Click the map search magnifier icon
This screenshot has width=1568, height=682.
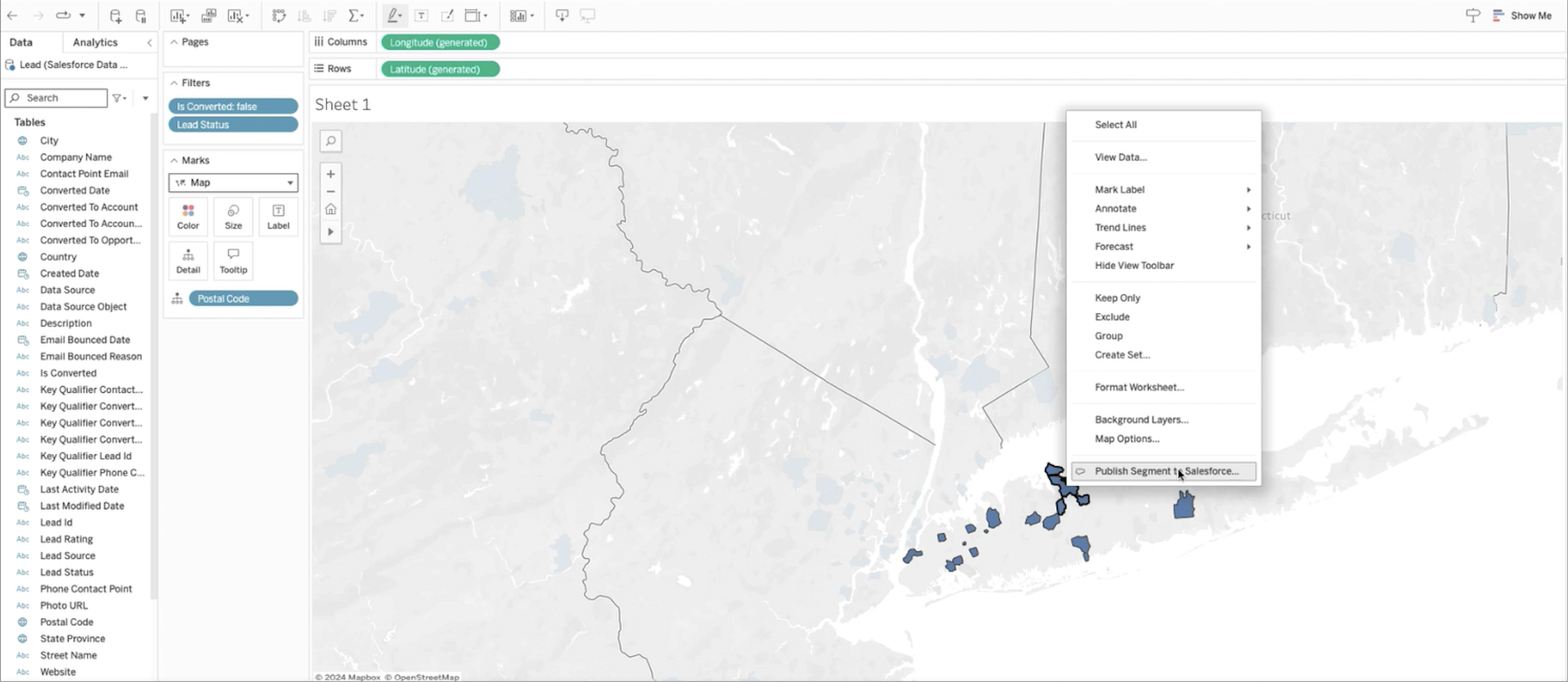pyautogui.click(x=331, y=141)
